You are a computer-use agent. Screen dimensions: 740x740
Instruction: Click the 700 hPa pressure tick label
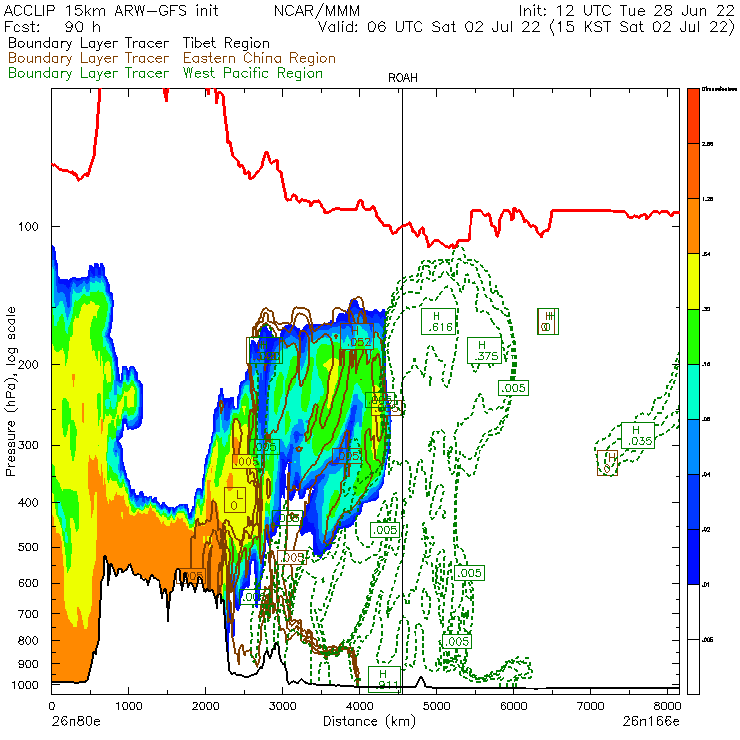28,614
